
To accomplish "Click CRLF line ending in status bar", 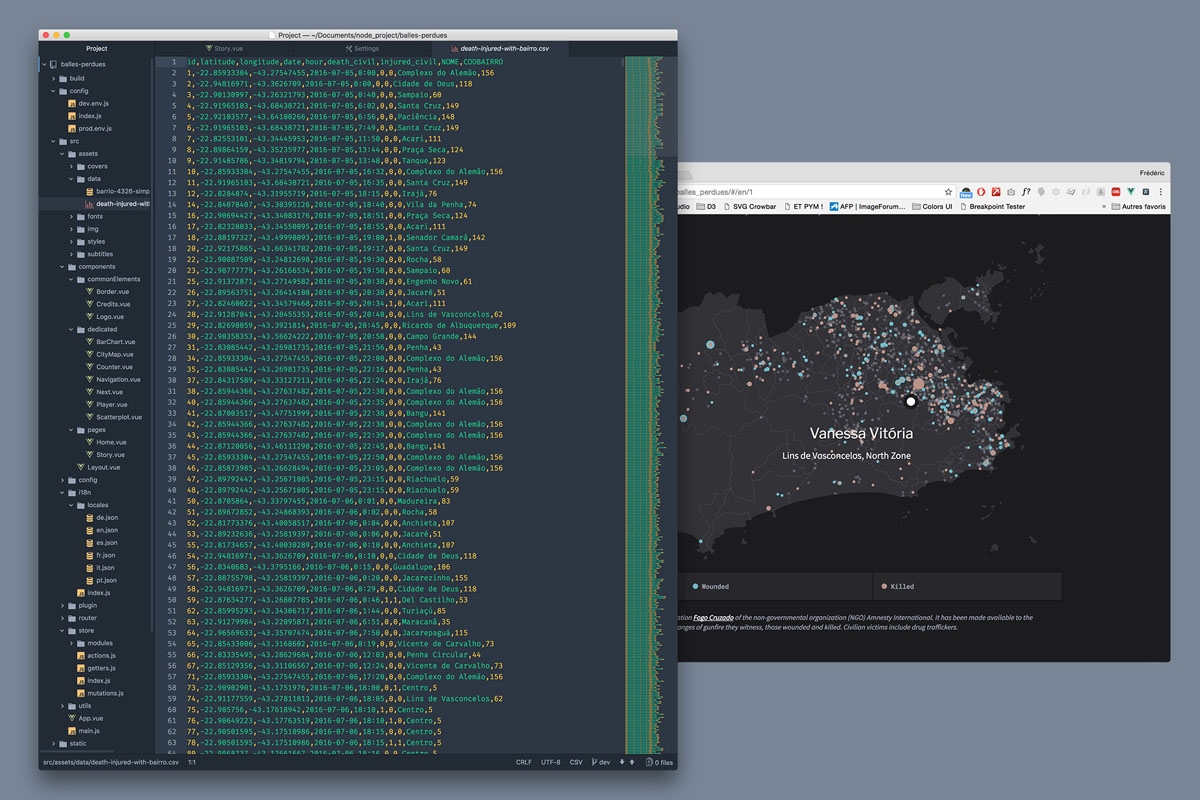I will point(524,762).
